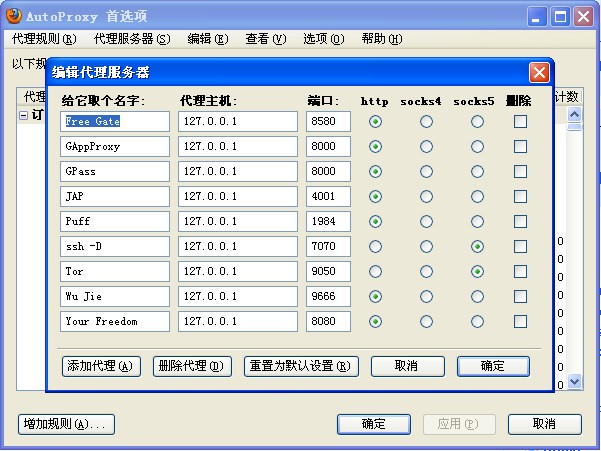Check delete box for Your Freedom

[x=520, y=321]
